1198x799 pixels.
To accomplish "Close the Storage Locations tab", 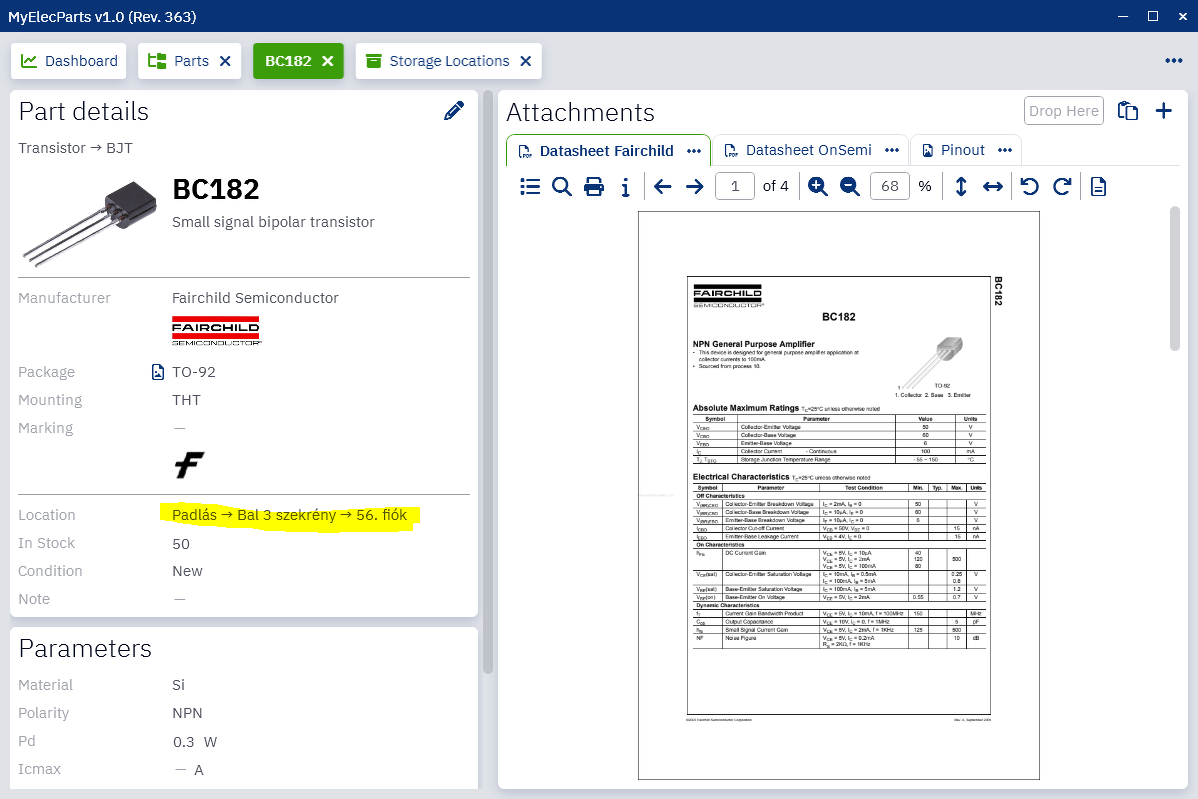I will pyautogui.click(x=526, y=61).
